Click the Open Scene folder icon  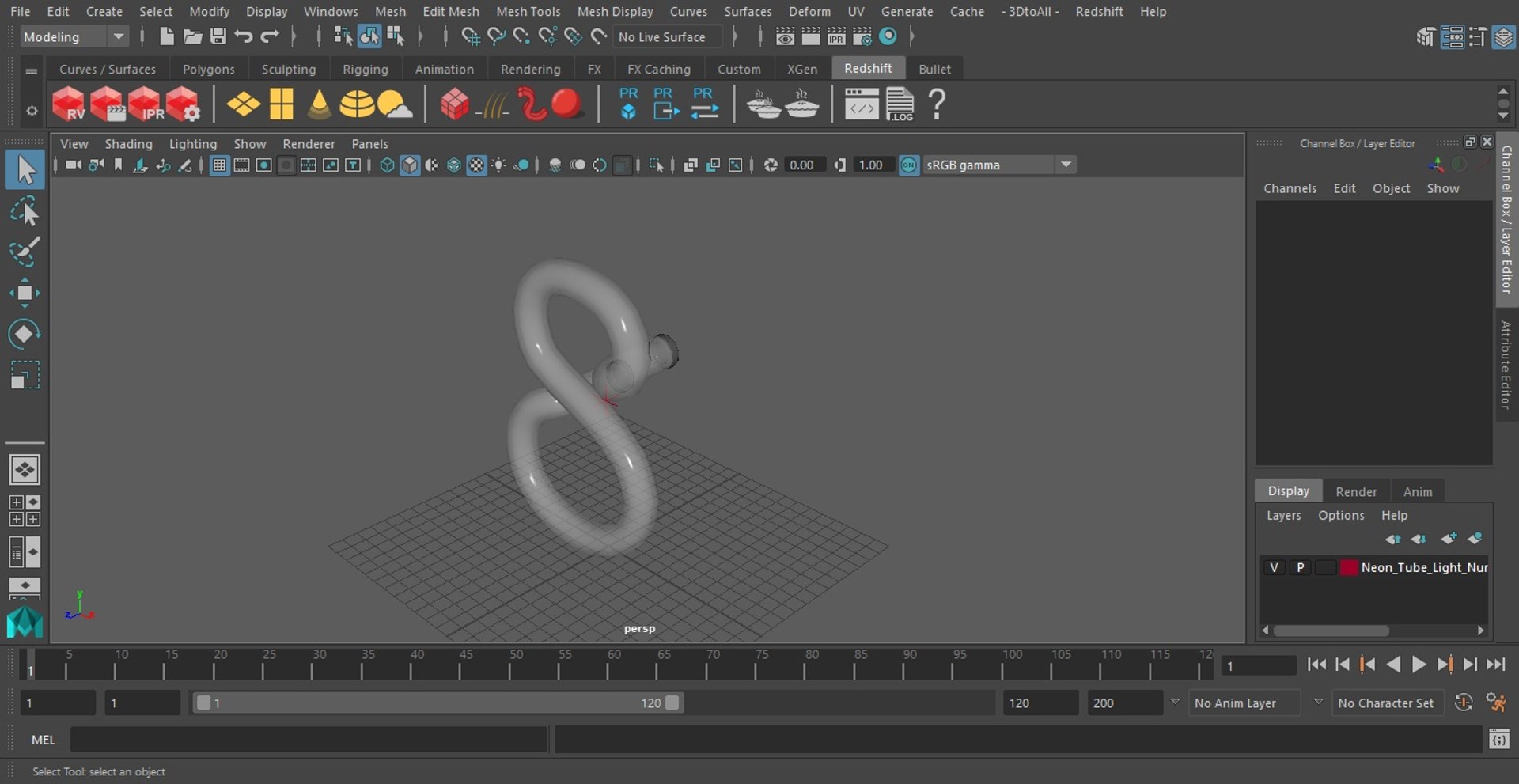point(192,36)
